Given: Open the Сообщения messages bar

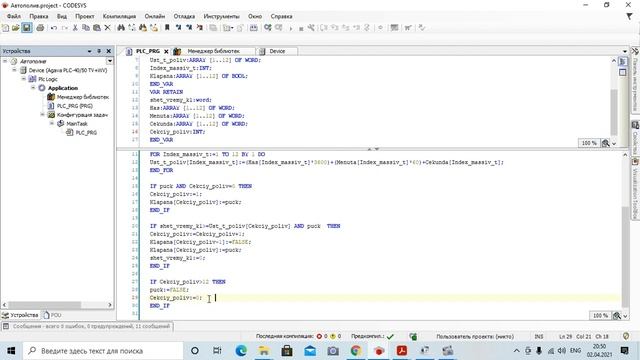Looking at the screenshot, I should (87, 326).
